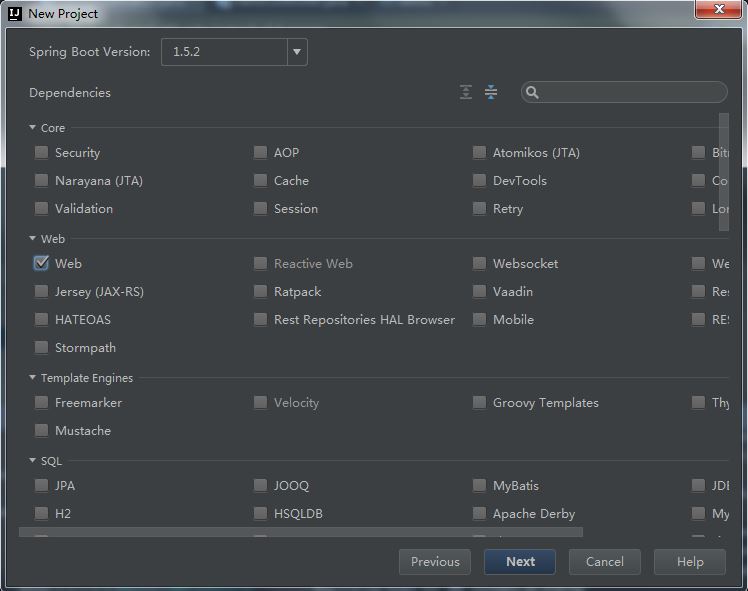Check the AOP dependency
Viewport: 748px width, 591px height.
click(260, 152)
